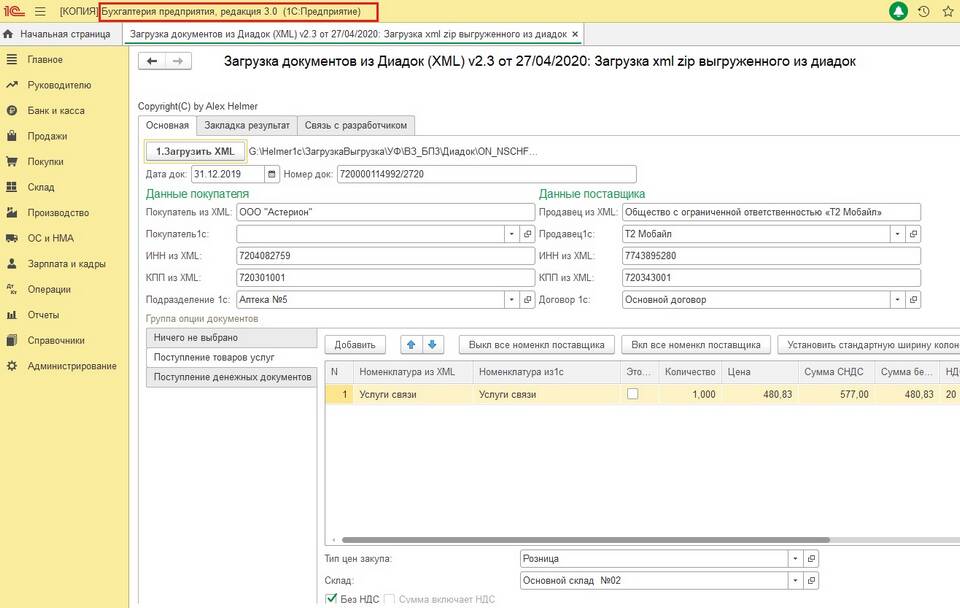960x608 pixels.
Task: Click the Номенклатура из XML column header
Action: [413, 372]
